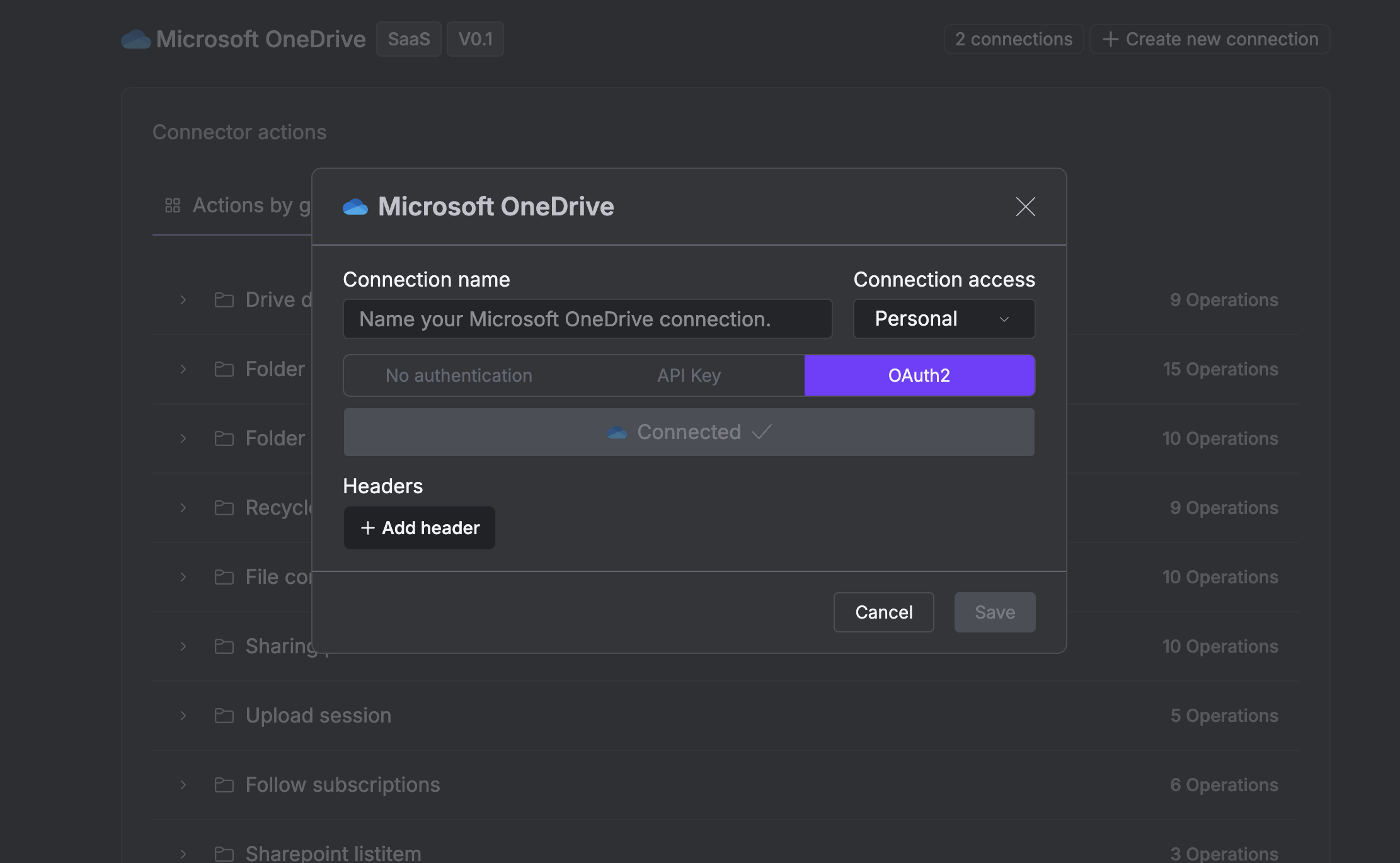1400x863 pixels.
Task: Close the Microsoft OneDrive dialog with X
Action: (x=1025, y=207)
